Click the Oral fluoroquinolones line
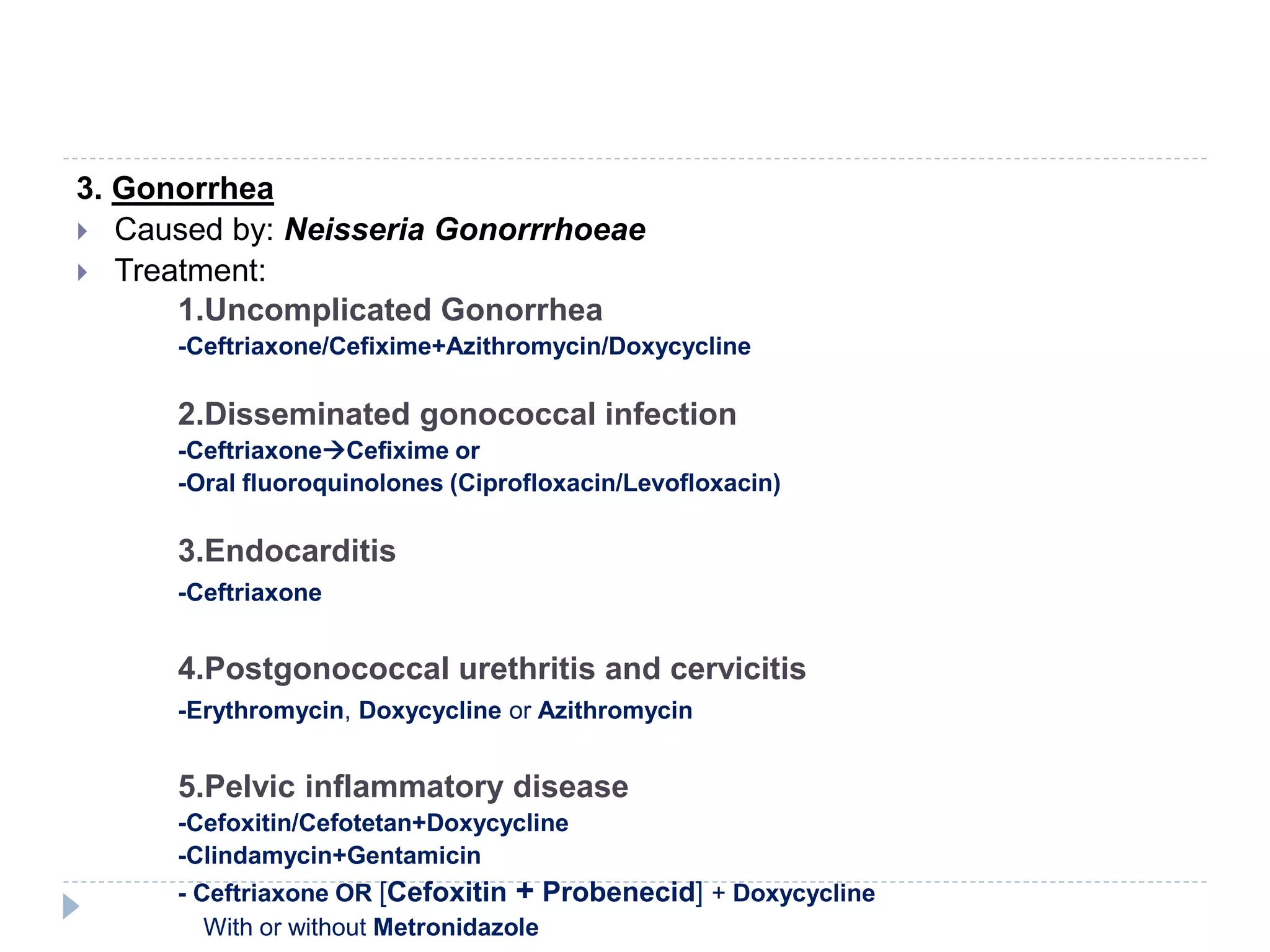 (x=479, y=483)
